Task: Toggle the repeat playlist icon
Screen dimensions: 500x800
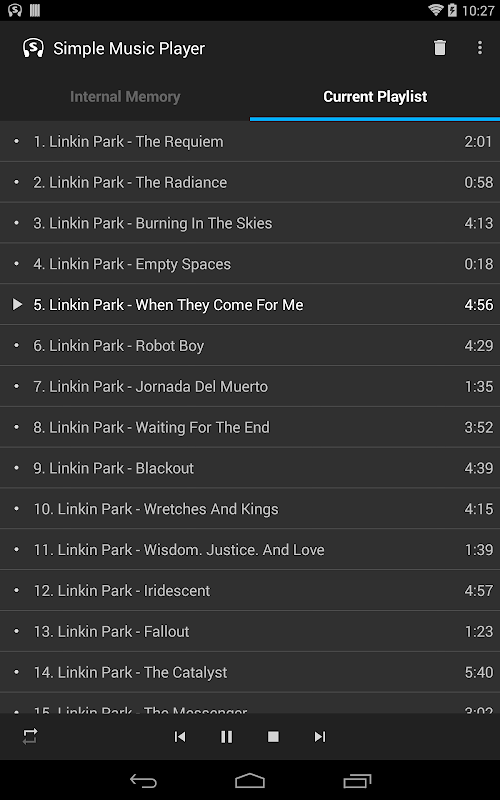Action: tap(30, 736)
